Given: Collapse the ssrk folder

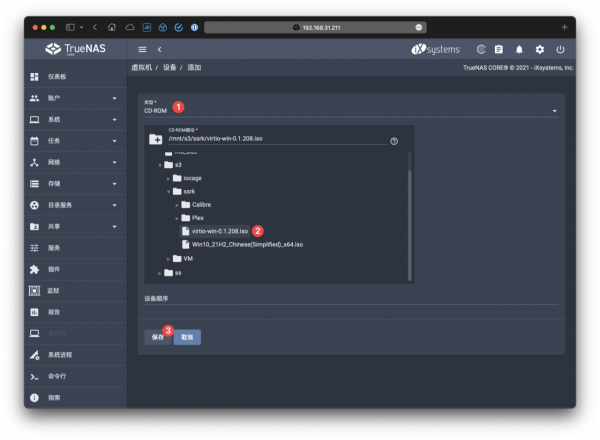Looking at the screenshot, I should (168, 192).
